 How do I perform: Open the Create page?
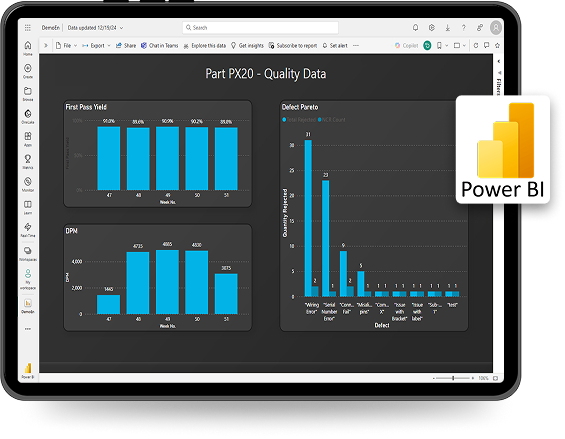28,71
